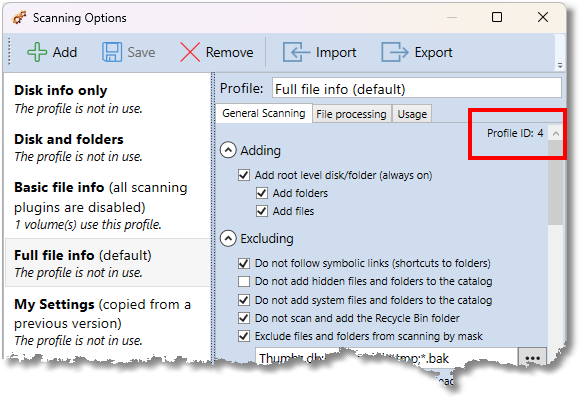581x401 pixels.
Task: Select the My Settings profile
Action: tap(108, 322)
